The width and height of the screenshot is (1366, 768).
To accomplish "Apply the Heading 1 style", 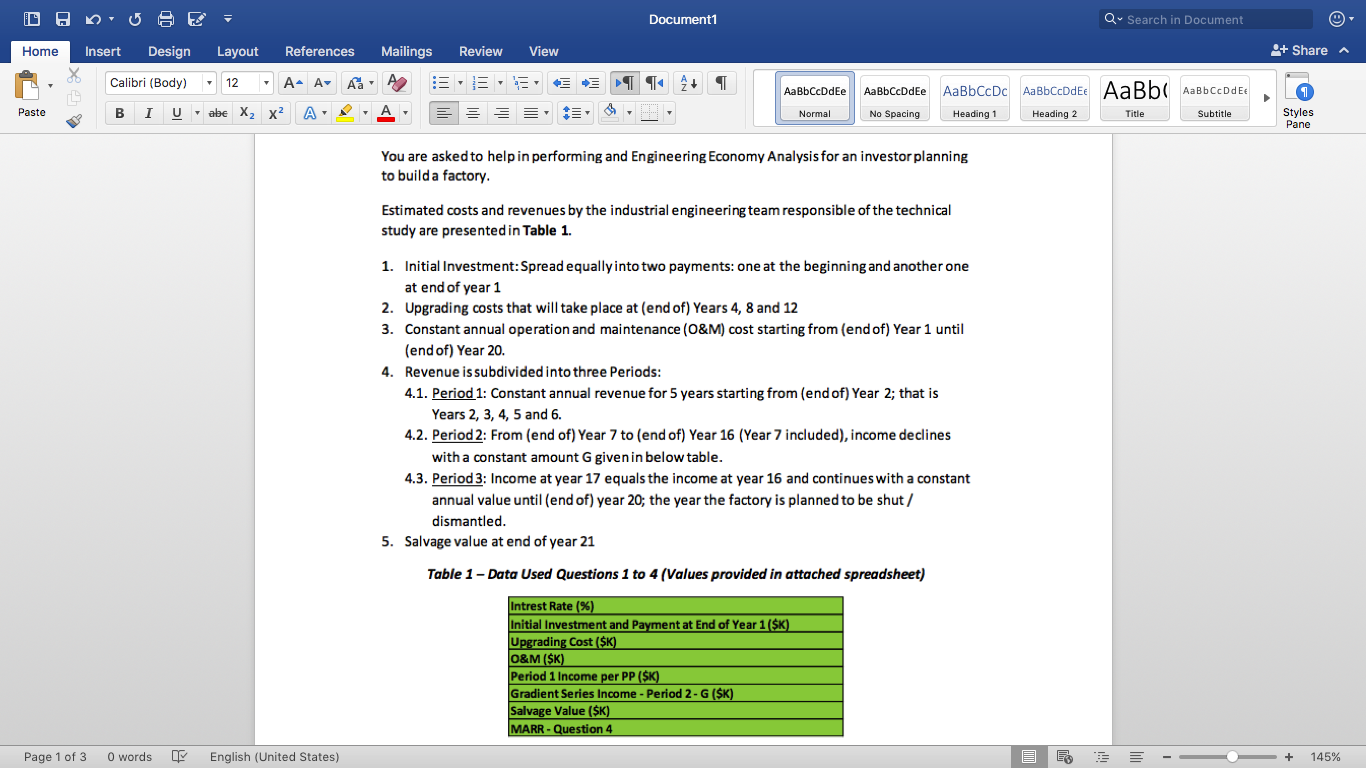I will point(974,97).
